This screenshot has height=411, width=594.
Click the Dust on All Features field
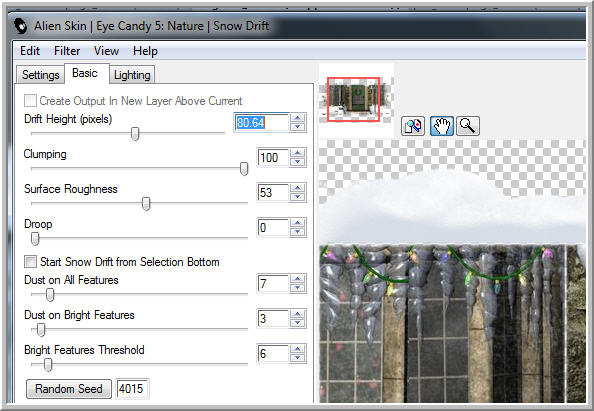coord(273,283)
